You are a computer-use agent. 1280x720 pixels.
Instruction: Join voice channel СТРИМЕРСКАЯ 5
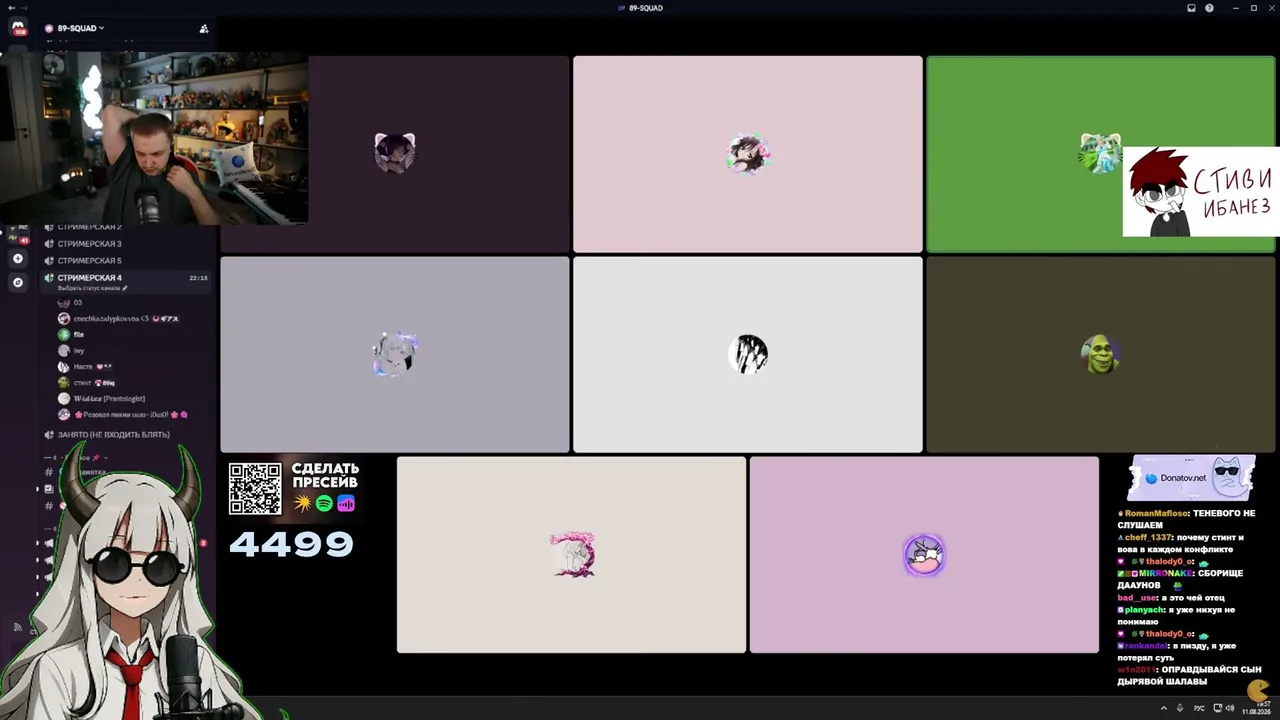(x=89, y=261)
